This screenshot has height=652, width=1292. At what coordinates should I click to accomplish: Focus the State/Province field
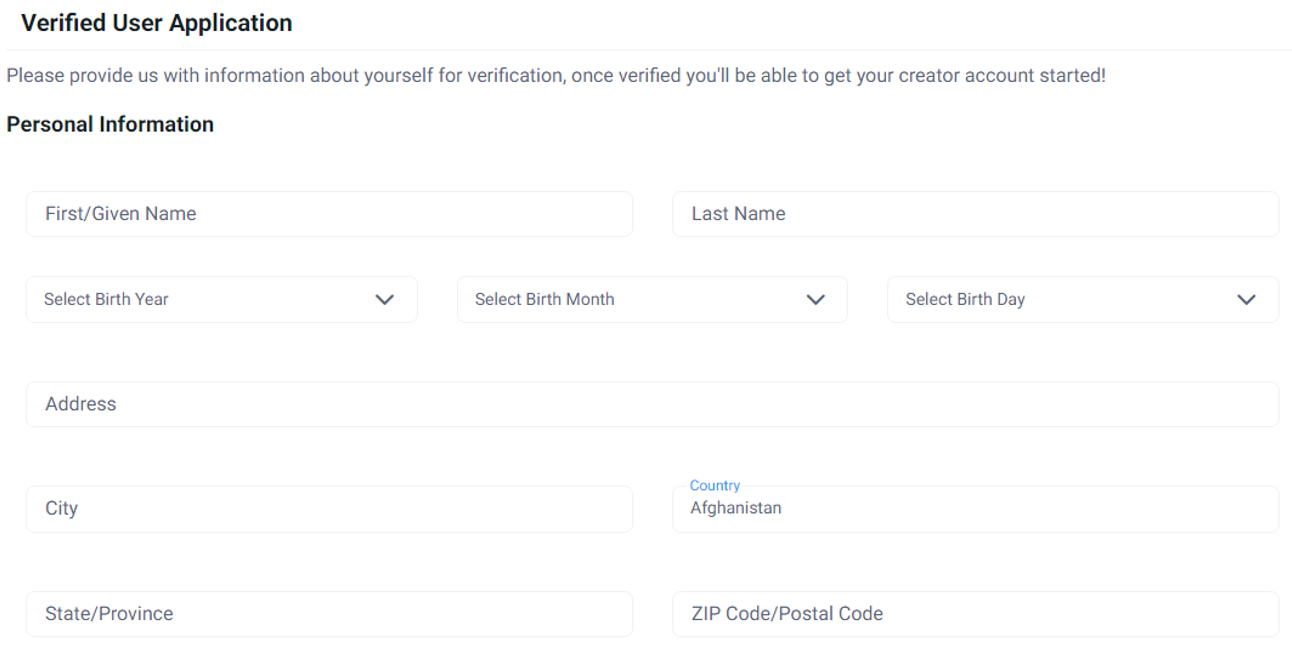(x=329, y=614)
